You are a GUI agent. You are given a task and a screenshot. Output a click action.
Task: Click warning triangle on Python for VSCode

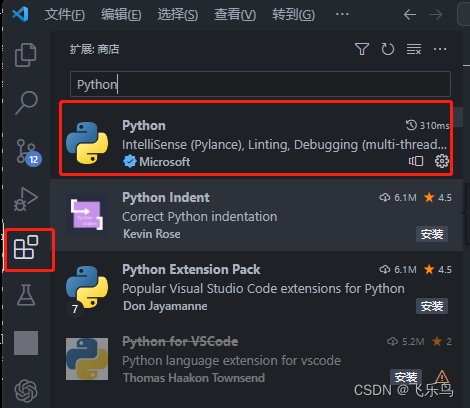pyautogui.click(x=442, y=377)
